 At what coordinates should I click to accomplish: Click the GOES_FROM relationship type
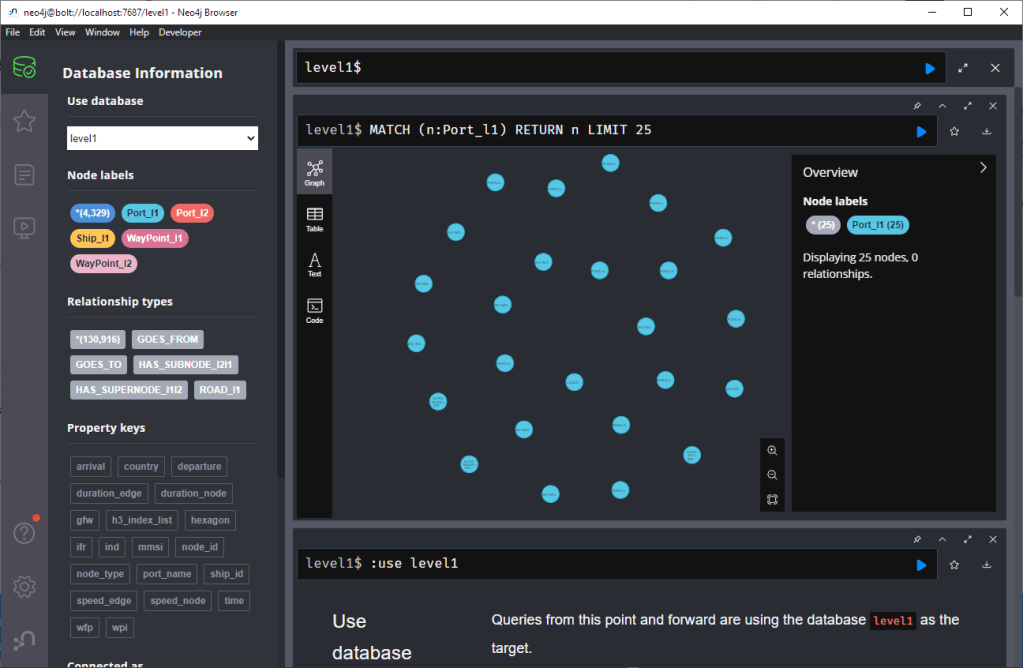tap(168, 339)
